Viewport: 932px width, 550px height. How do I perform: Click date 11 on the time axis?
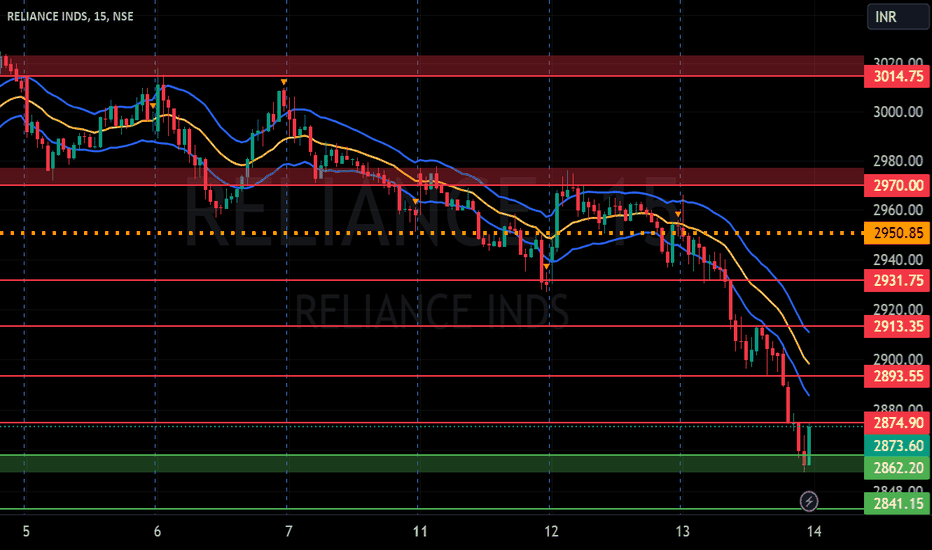(x=420, y=532)
